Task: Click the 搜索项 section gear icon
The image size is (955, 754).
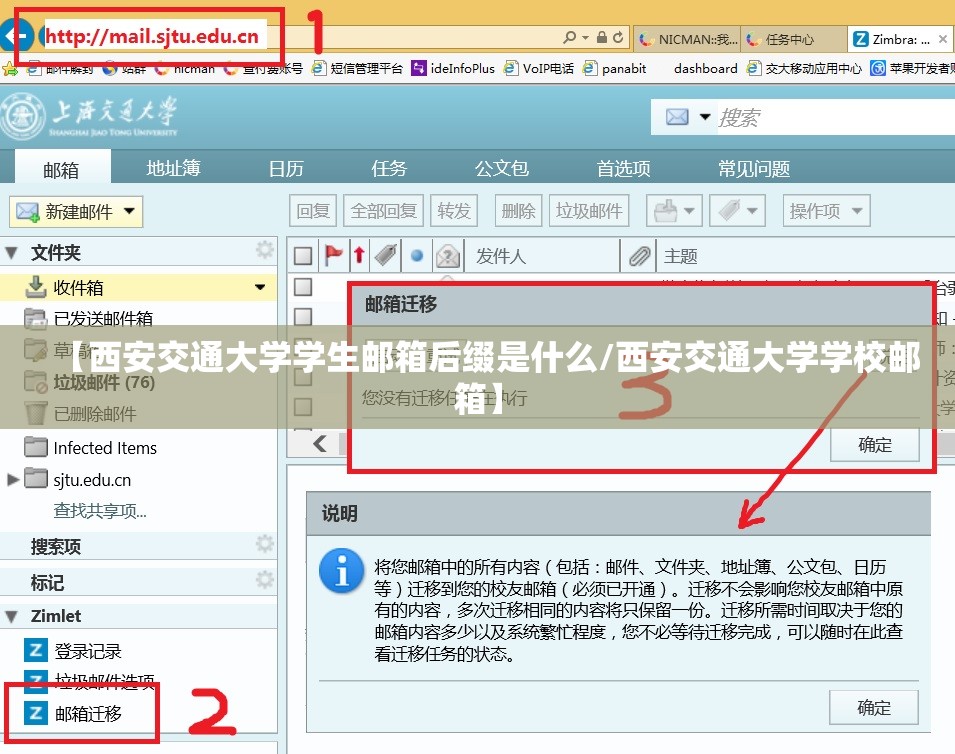Action: (x=264, y=543)
